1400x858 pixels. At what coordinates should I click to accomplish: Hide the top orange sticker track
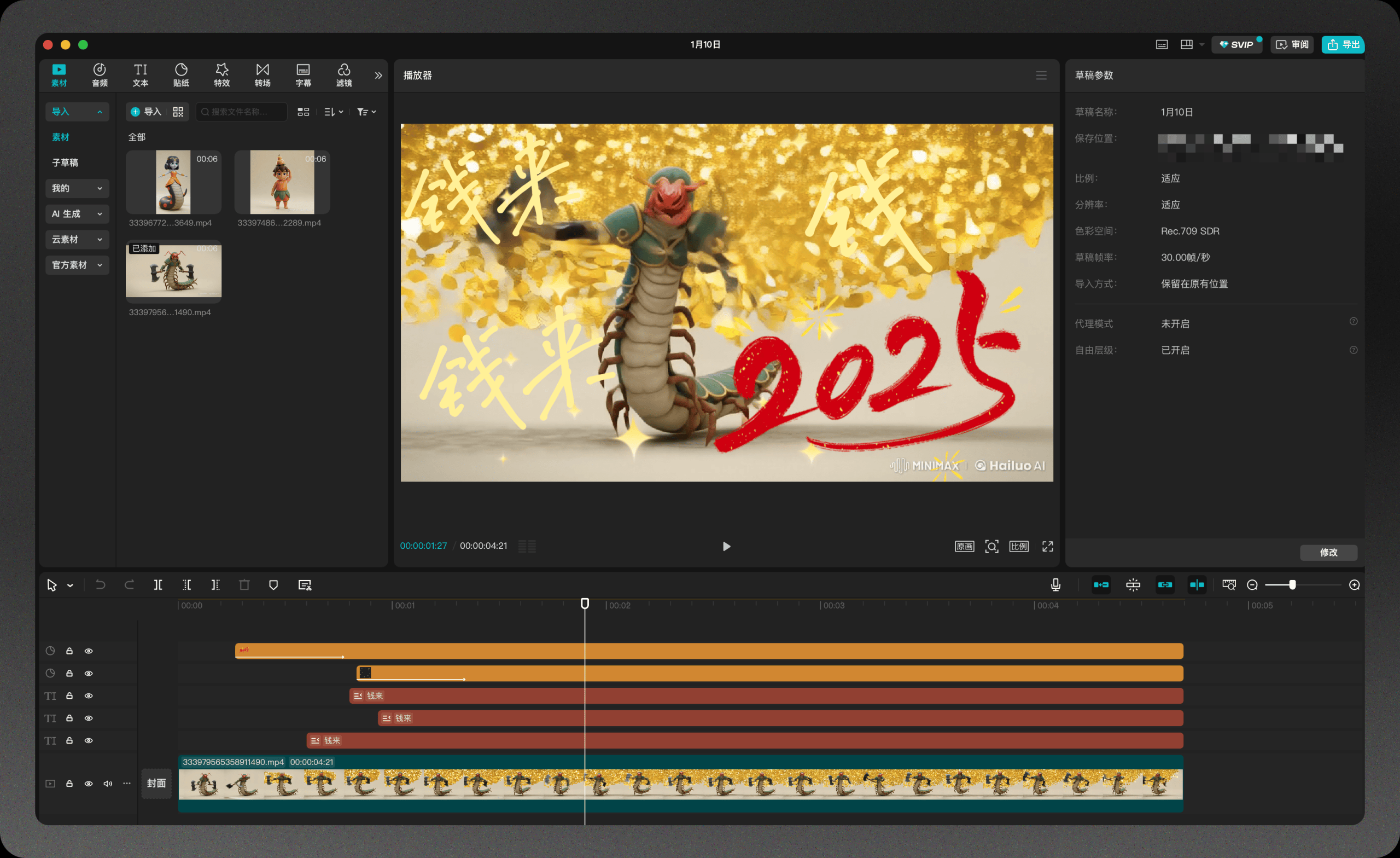click(89, 651)
